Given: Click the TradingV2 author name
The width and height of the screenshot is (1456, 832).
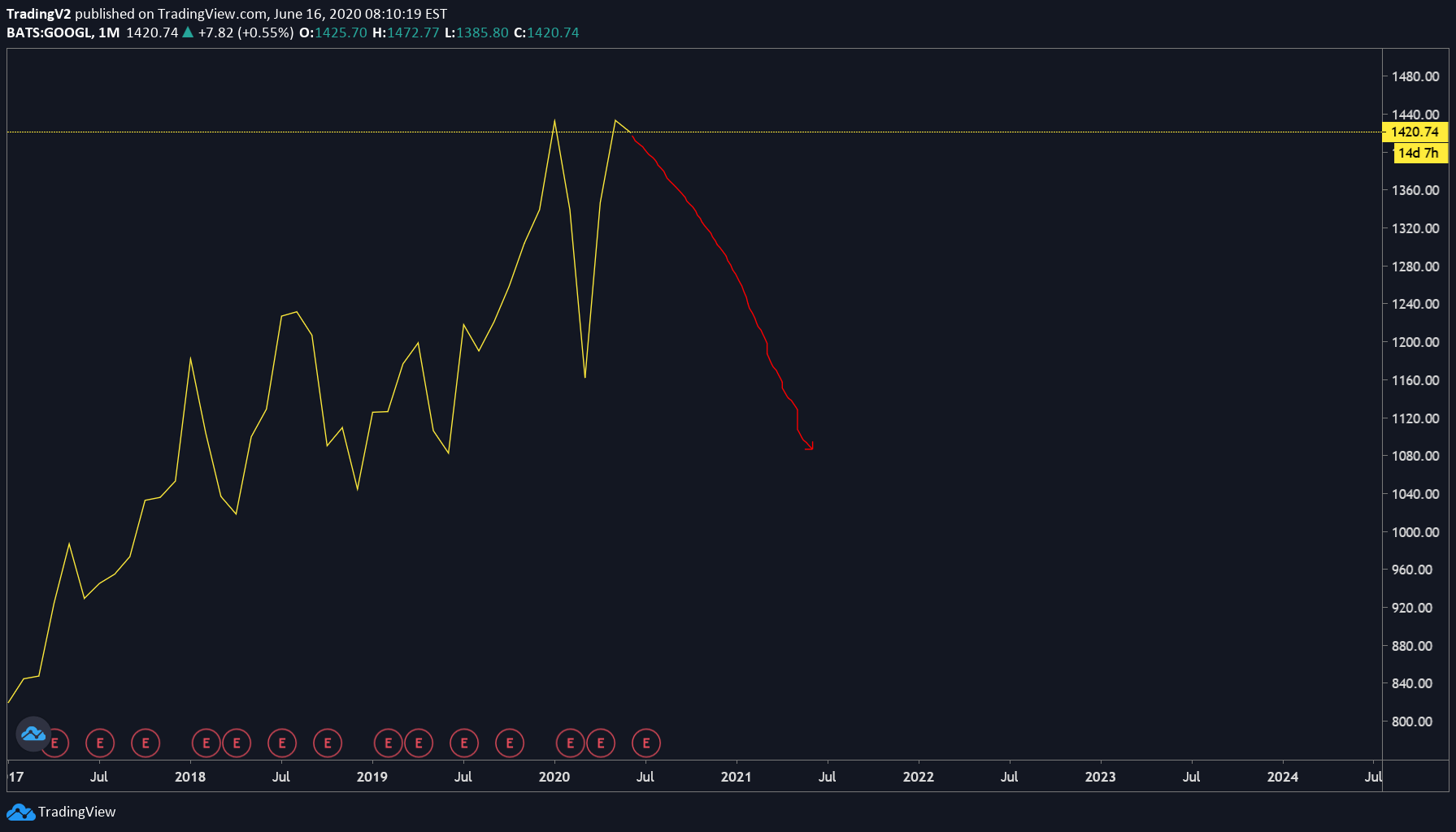Looking at the screenshot, I should tap(39, 14).
